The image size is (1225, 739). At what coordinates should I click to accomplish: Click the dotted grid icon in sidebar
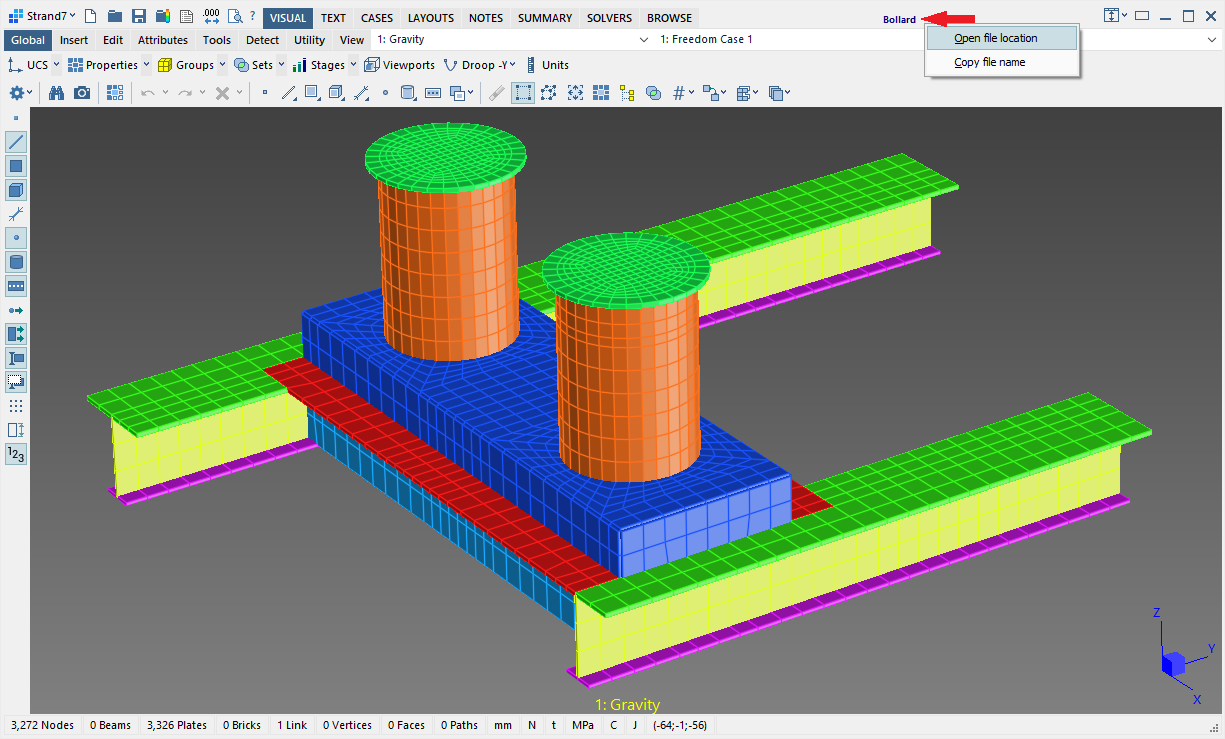click(16, 406)
